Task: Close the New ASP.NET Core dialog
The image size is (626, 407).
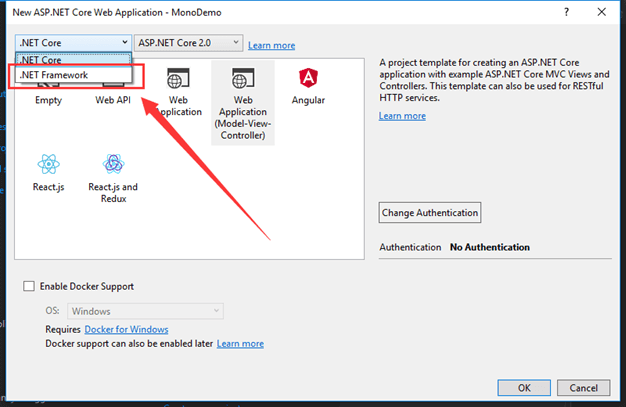Action: pyautogui.click(x=602, y=12)
